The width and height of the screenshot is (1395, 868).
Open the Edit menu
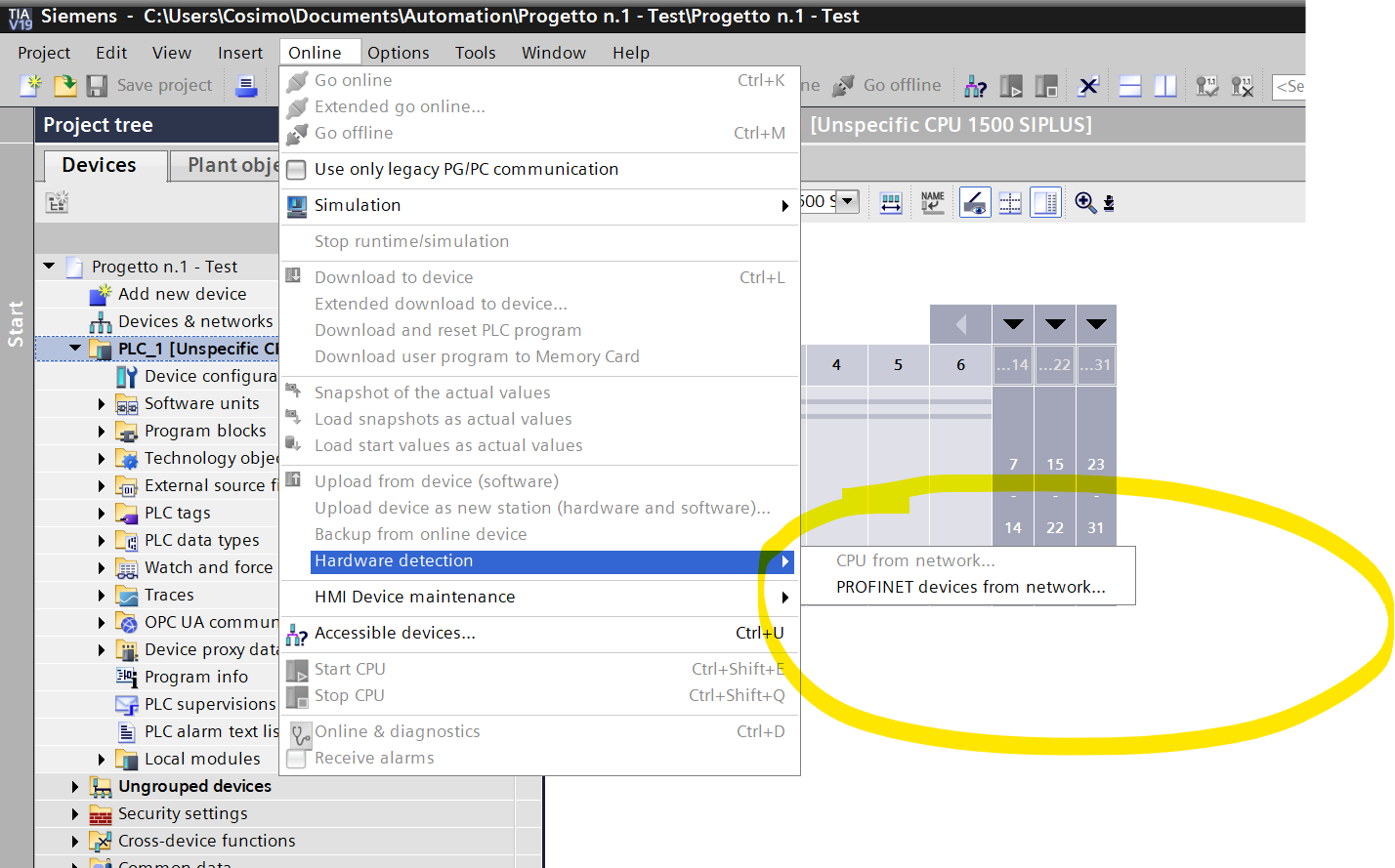point(111,53)
